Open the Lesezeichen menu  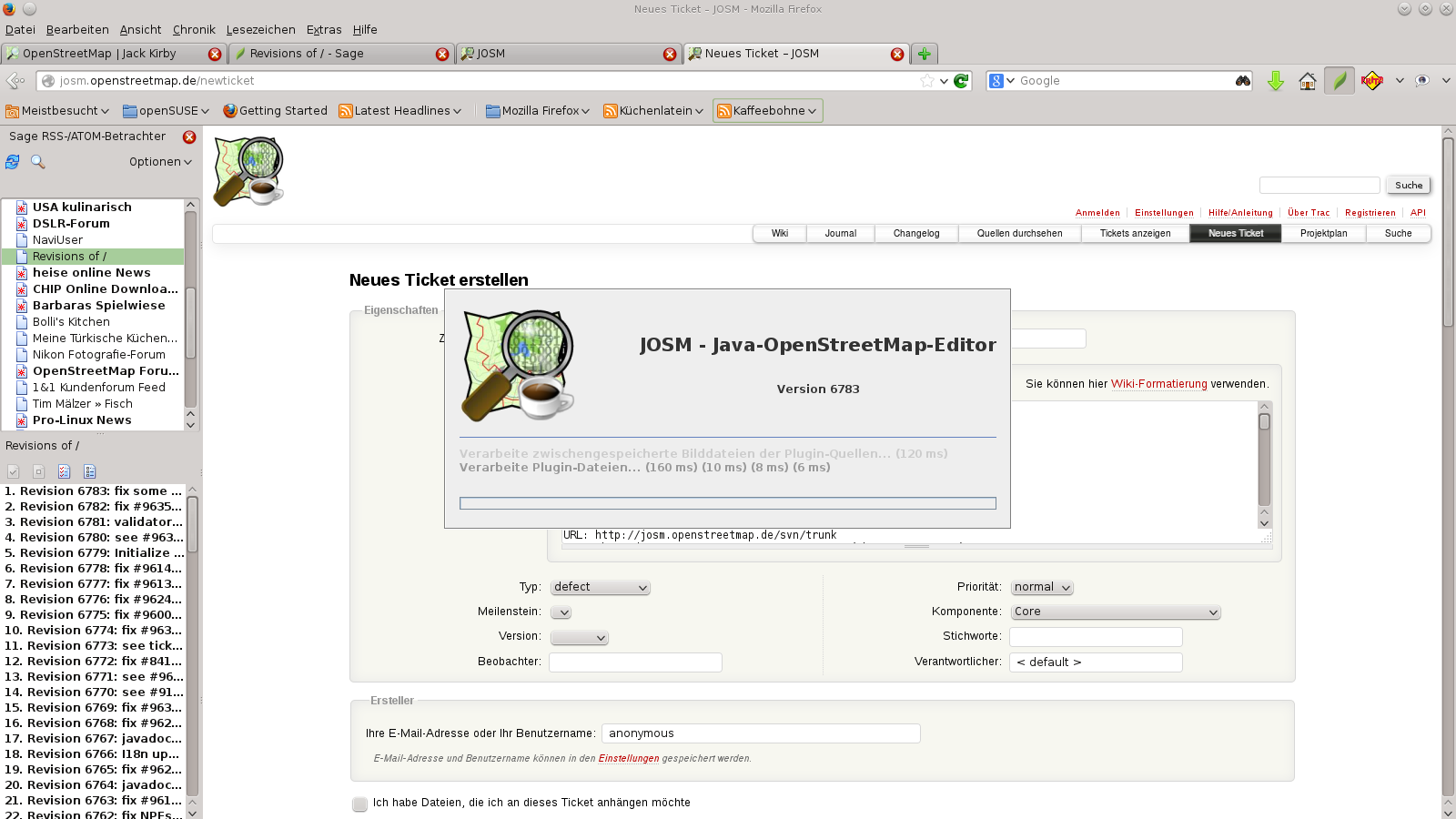tap(260, 30)
